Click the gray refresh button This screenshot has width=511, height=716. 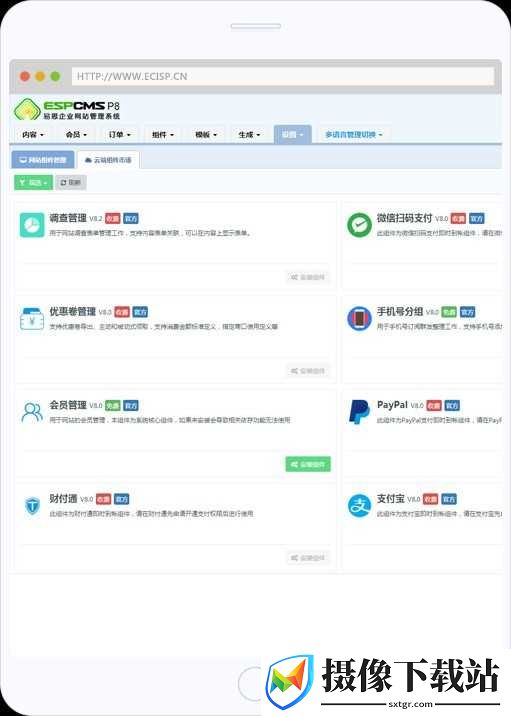pyautogui.click(x=71, y=183)
